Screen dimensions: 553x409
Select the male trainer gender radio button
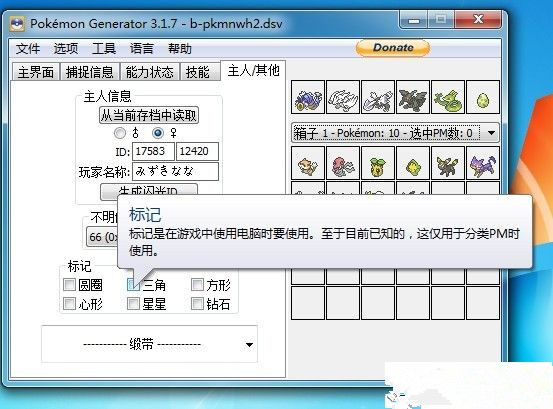tap(120, 133)
